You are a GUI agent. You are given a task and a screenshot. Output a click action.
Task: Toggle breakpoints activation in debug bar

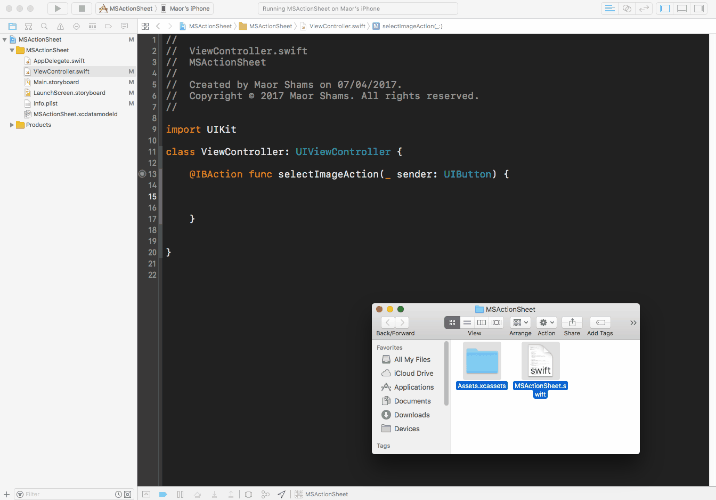click(163, 494)
